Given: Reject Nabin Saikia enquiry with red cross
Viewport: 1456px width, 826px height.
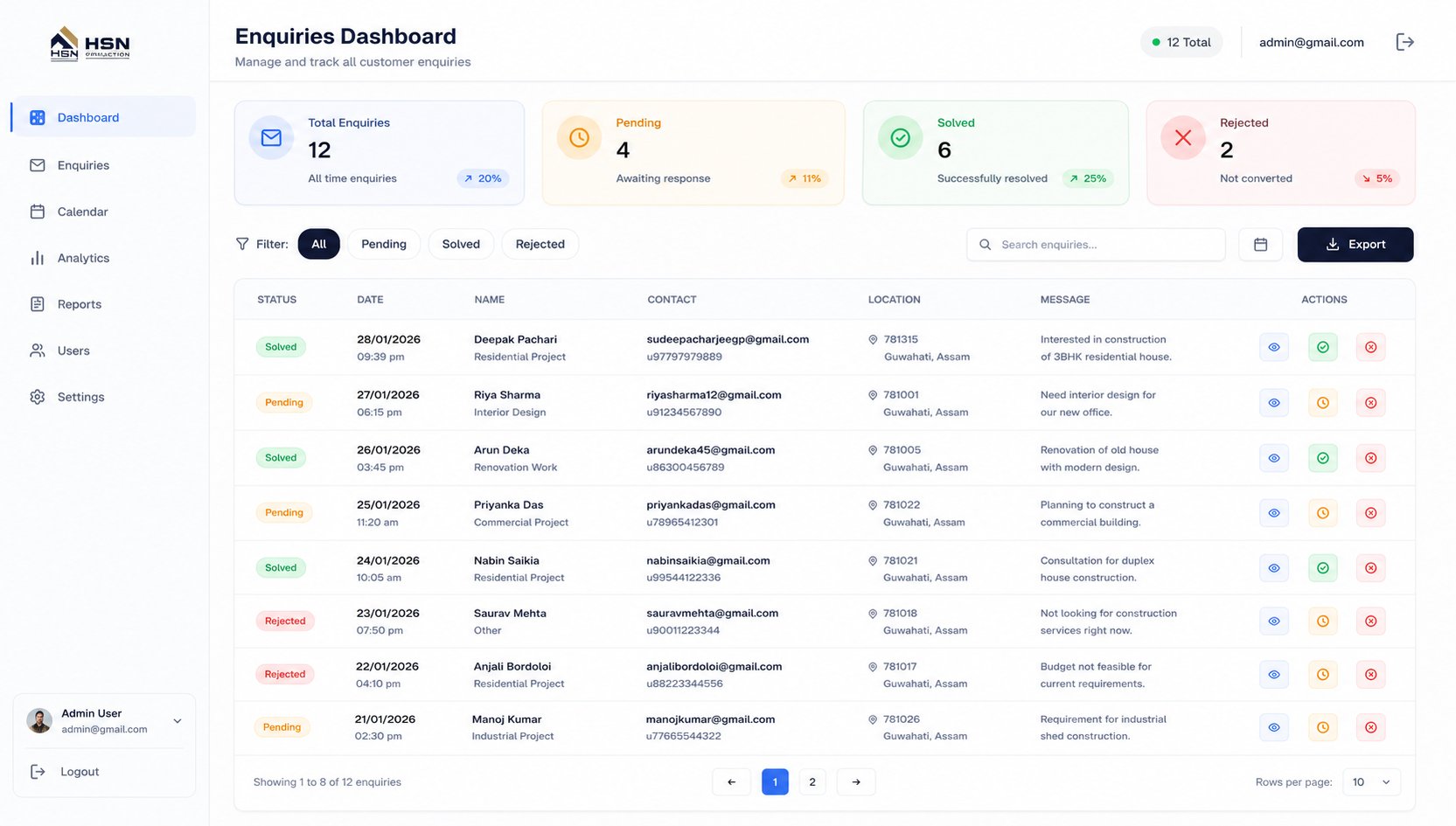Looking at the screenshot, I should tap(1371, 568).
